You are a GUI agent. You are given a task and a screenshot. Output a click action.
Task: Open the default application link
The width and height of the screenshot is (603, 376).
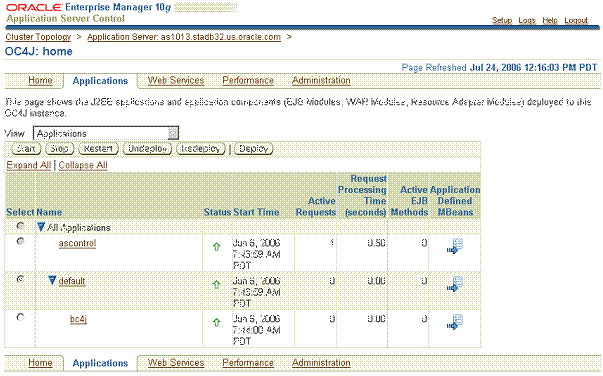[x=72, y=281]
